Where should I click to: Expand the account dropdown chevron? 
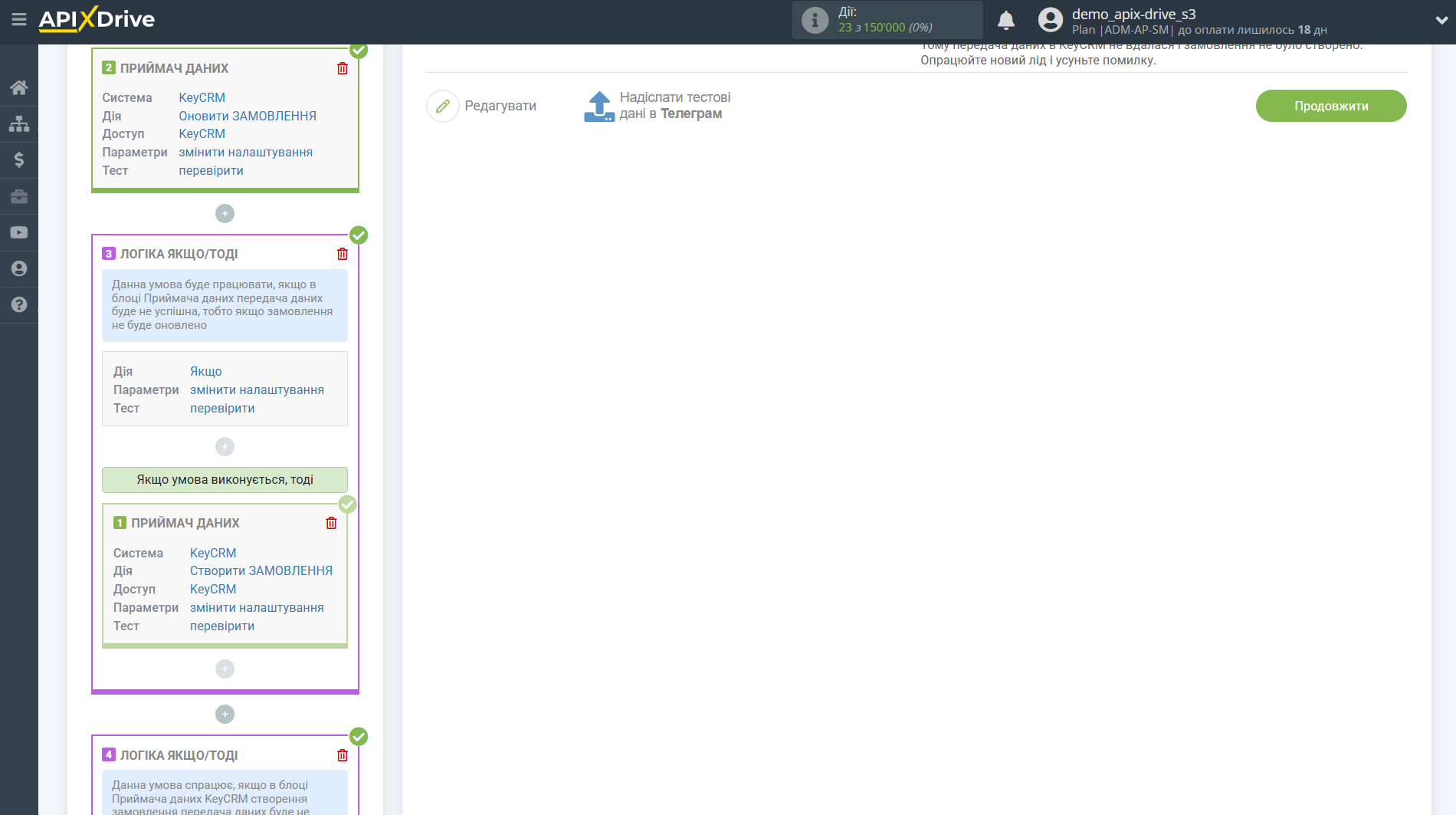tap(1441, 21)
